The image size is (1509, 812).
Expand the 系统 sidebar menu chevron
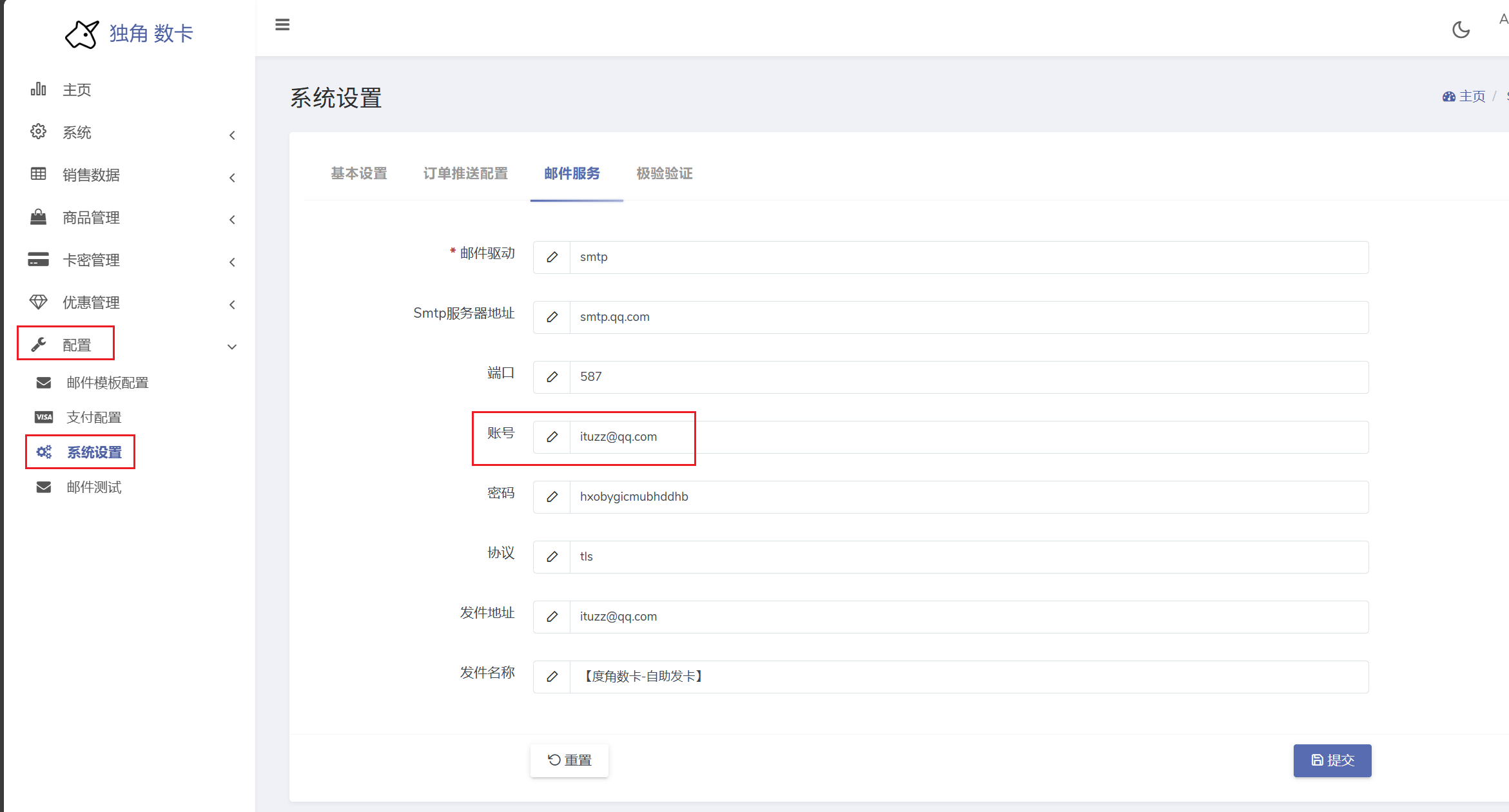click(232, 135)
